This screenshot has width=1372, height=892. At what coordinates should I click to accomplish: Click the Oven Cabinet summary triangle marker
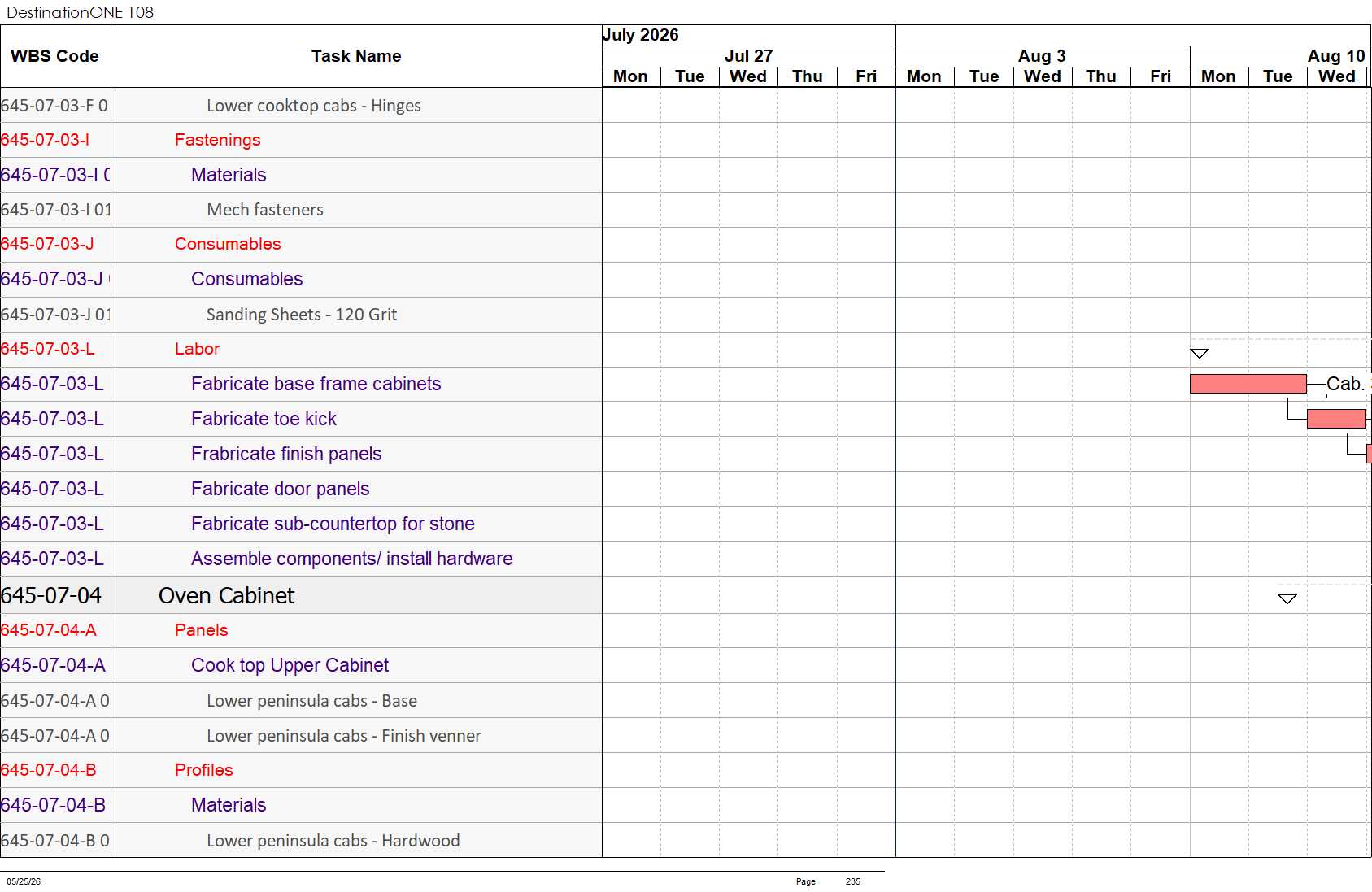tap(1287, 598)
